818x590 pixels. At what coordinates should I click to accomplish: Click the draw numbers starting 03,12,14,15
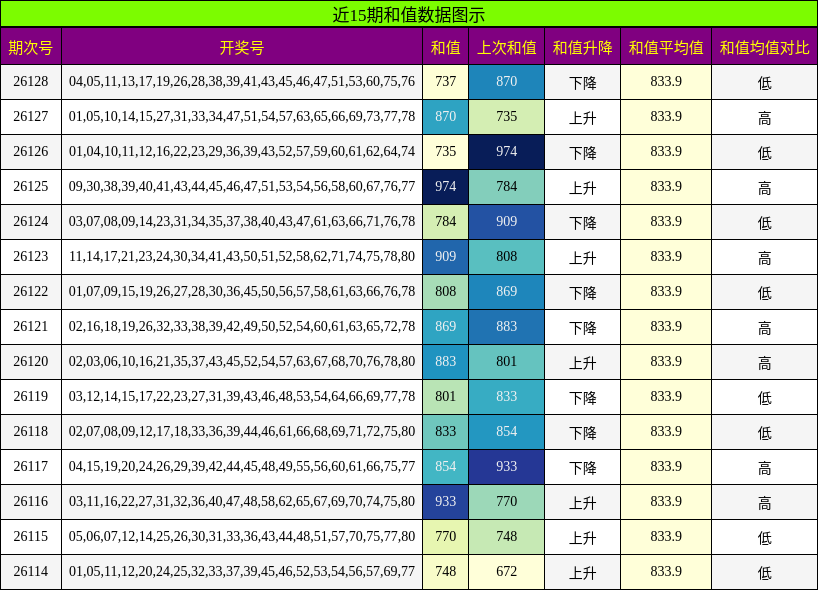click(242, 396)
